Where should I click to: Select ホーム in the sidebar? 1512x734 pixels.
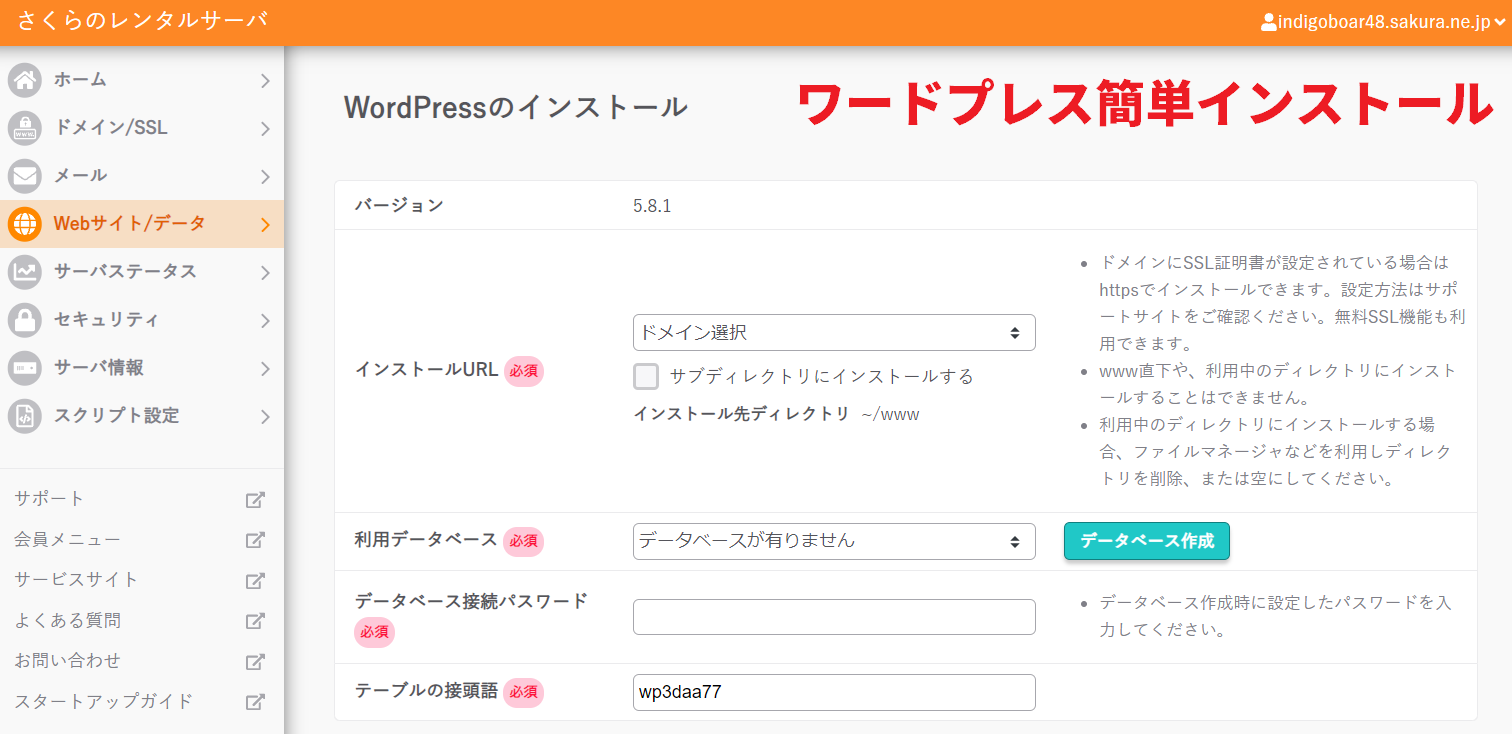pos(142,80)
